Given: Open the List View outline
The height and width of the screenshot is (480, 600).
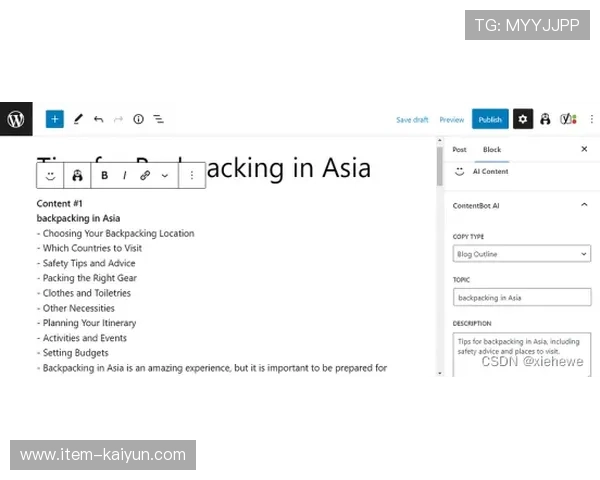Looking at the screenshot, I should click(158, 119).
